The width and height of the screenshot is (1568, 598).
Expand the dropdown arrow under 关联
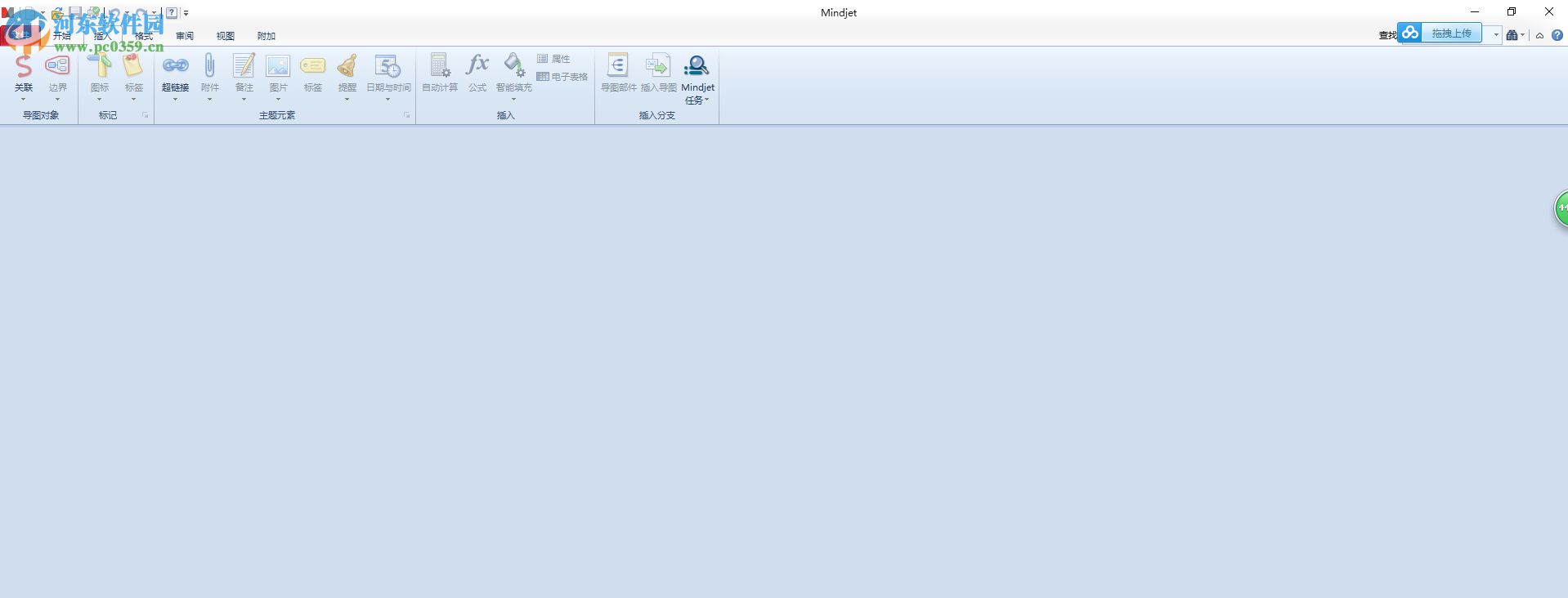pos(24,100)
